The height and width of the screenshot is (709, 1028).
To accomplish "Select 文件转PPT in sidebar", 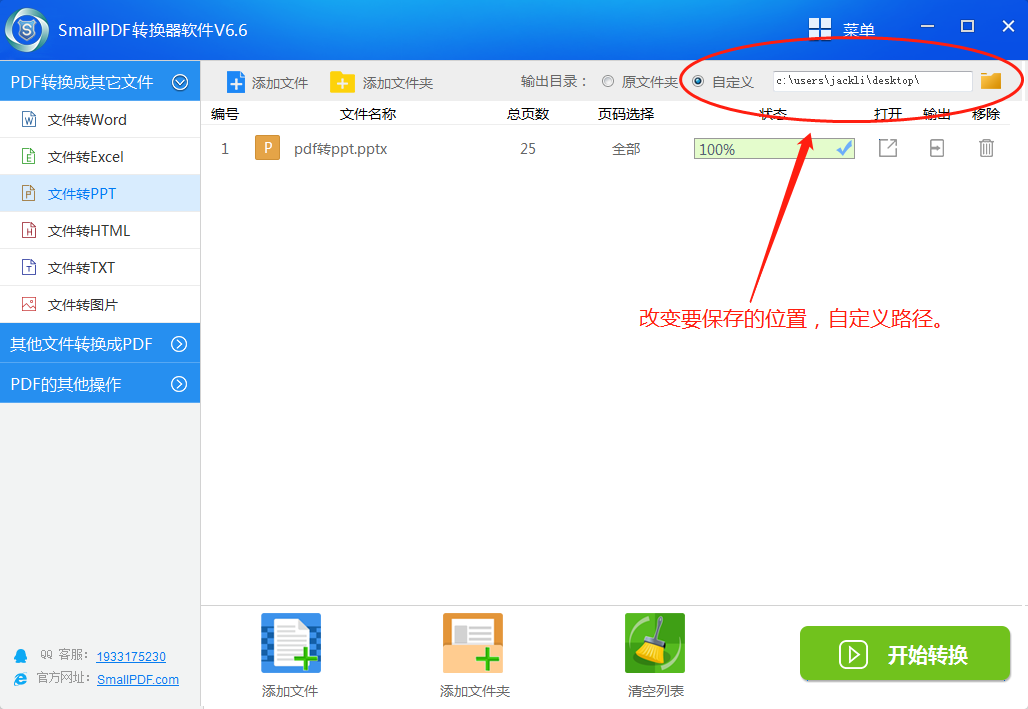I will pos(100,193).
